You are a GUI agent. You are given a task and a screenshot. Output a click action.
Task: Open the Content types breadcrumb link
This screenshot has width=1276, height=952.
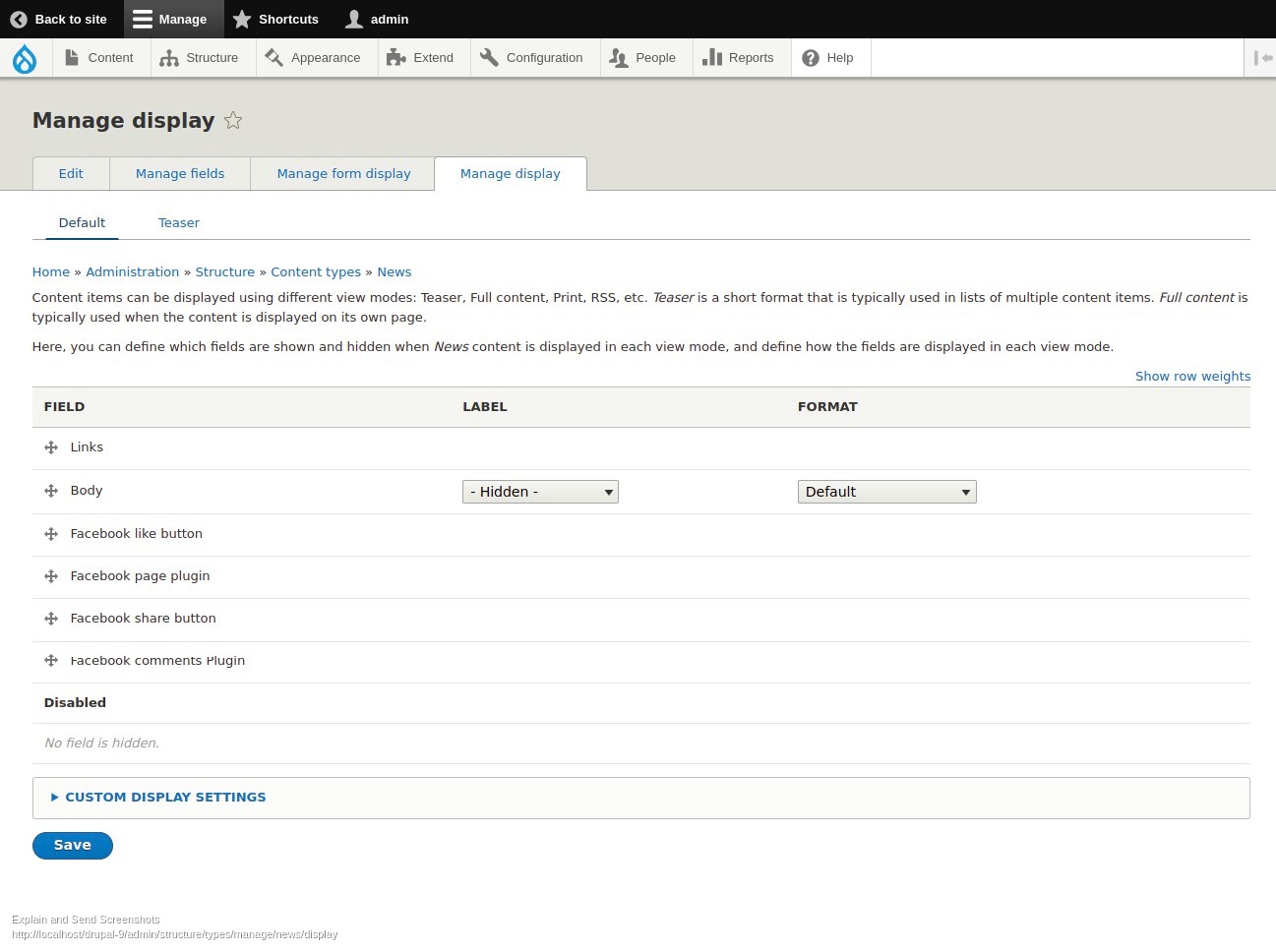316,271
